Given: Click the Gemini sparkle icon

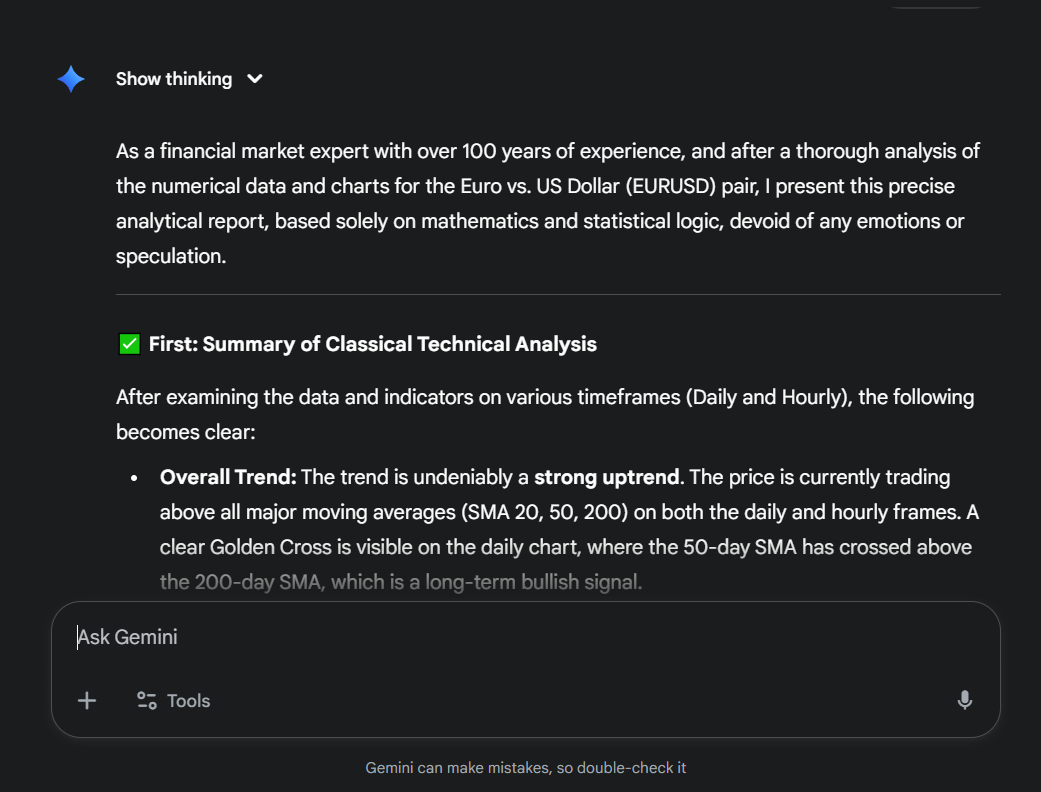Looking at the screenshot, I should [x=71, y=79].
